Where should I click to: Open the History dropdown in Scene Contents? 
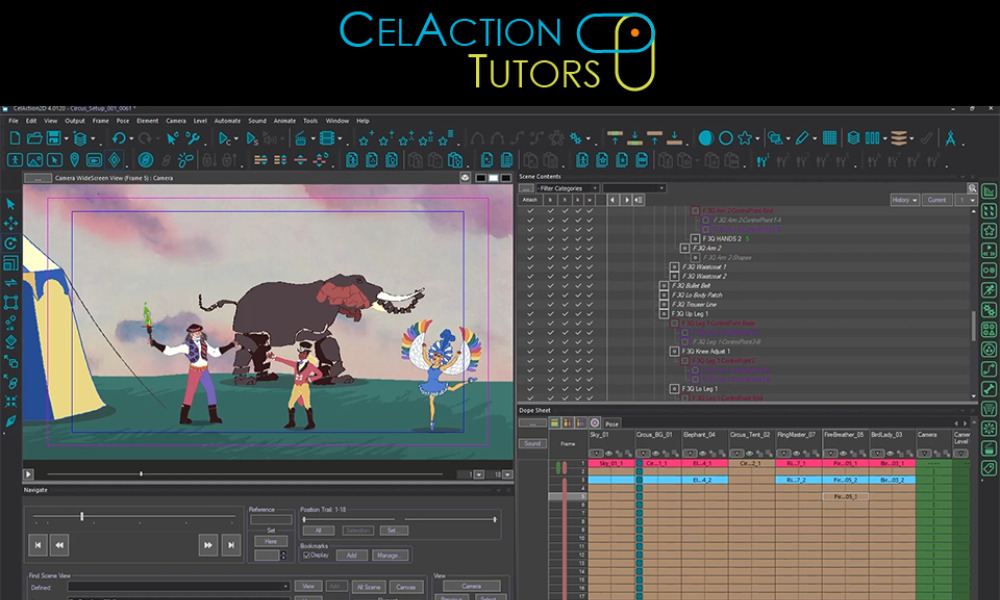pos(905,200)
